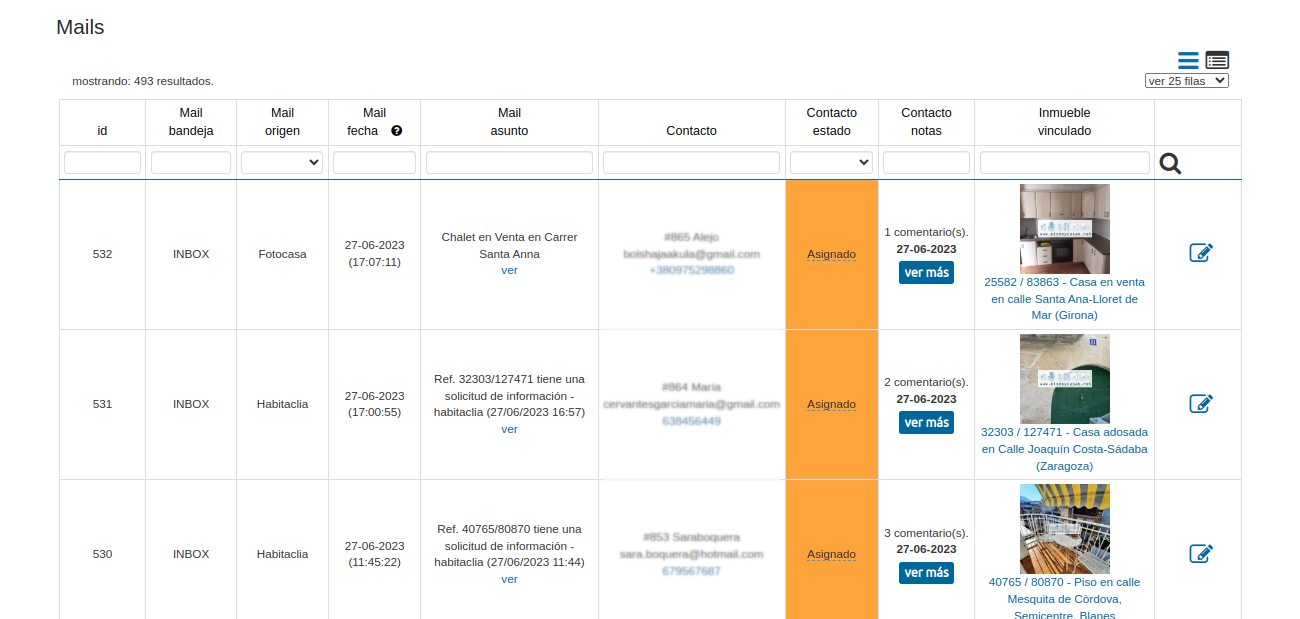Edit mail 530 with pencil icon
Image resolution: width=1300 pixels, height=619 pixels.
[1200, 553]
